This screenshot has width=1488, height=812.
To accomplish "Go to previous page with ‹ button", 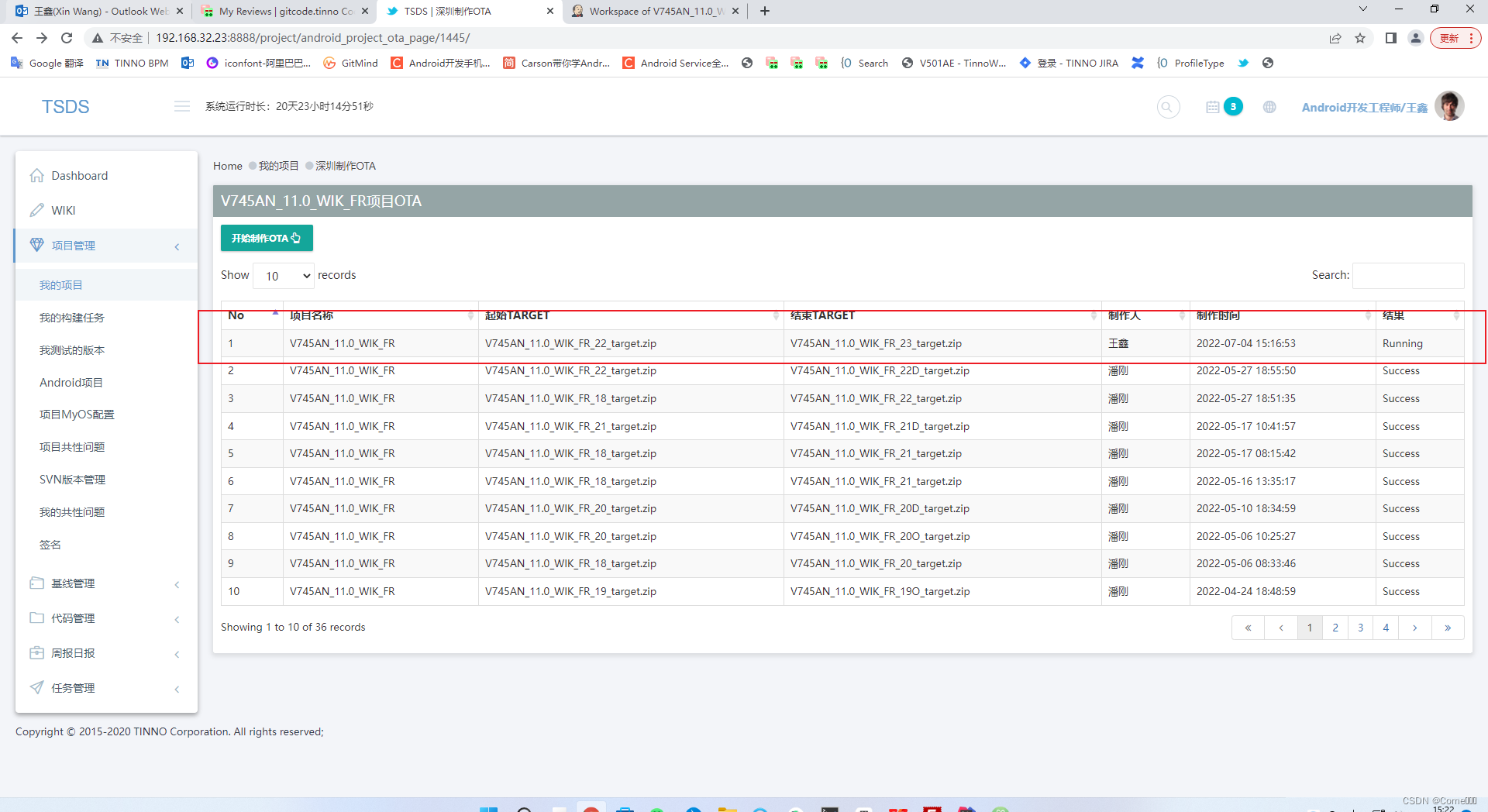I will coord(1281,628).
